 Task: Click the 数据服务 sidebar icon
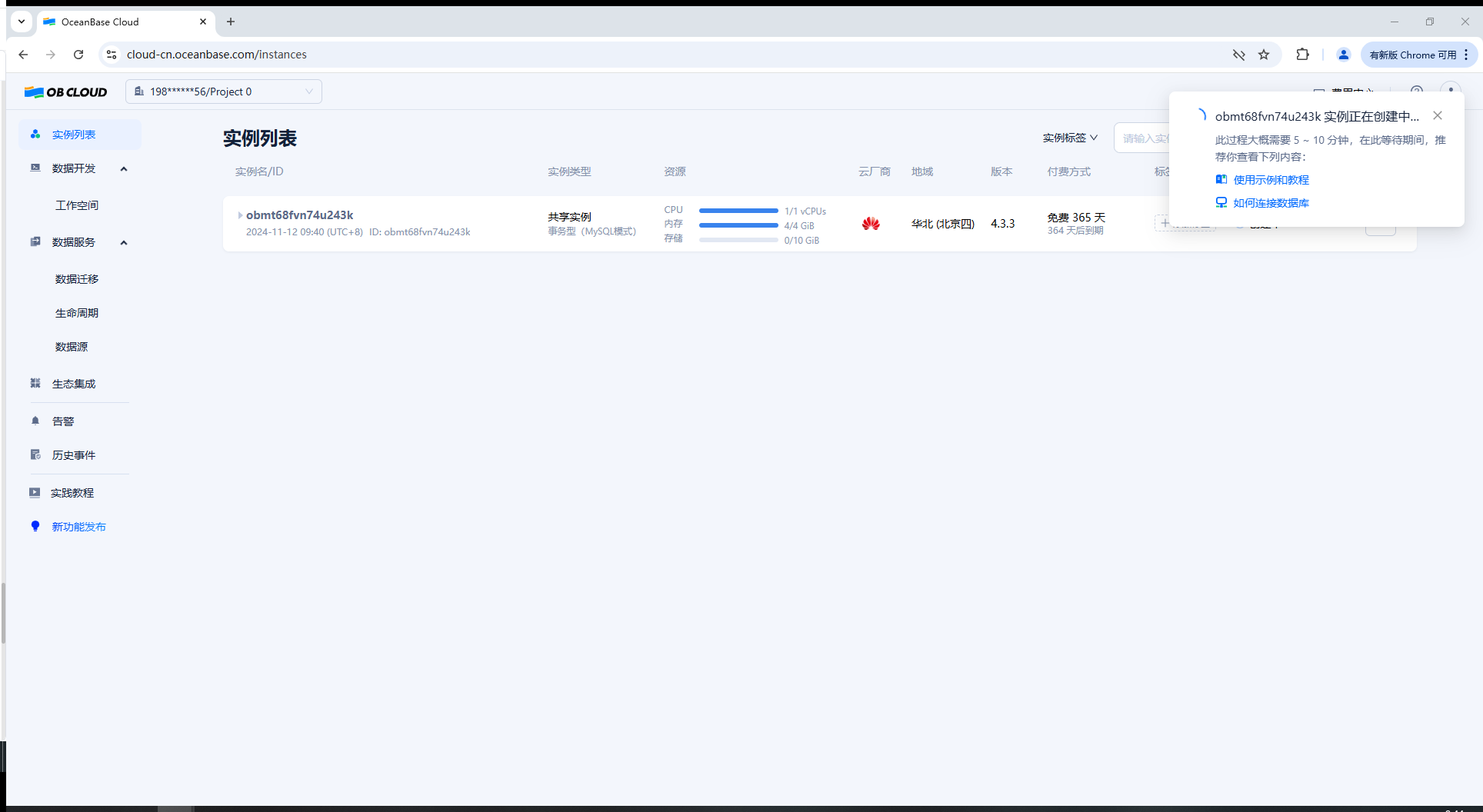[35, 242]
